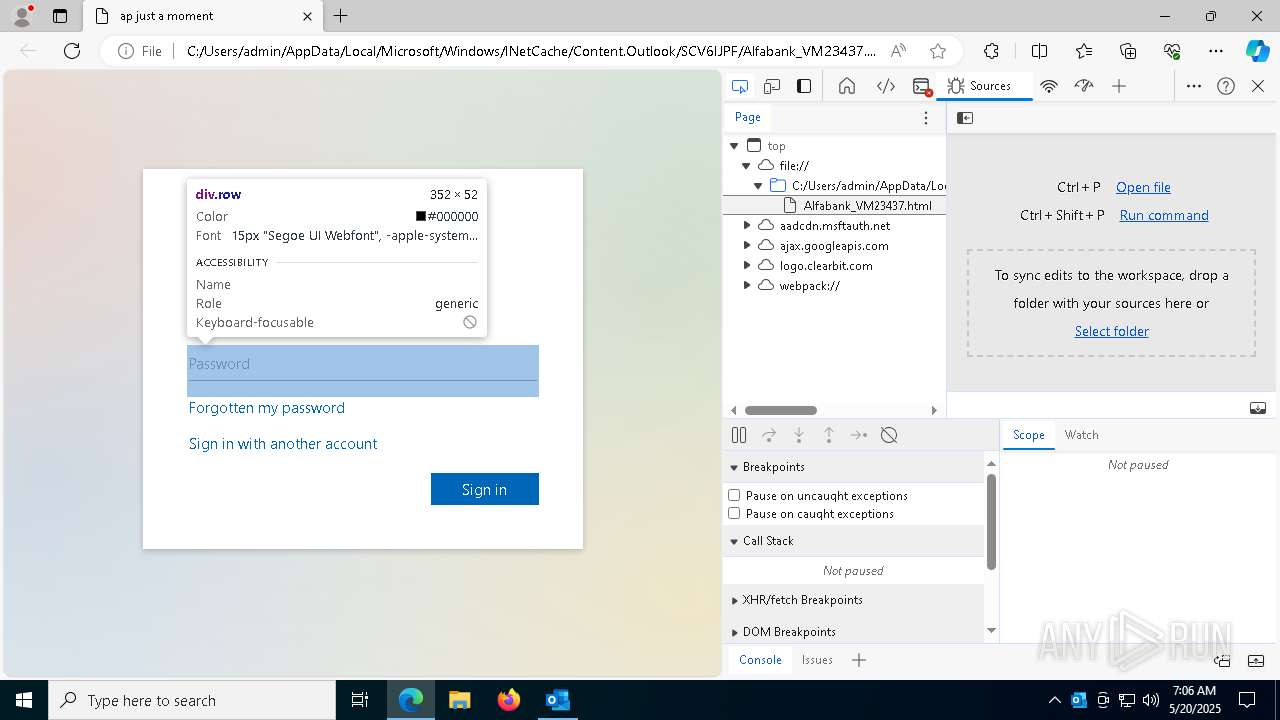Open browser Extensions icon
The height and width of the screenshot is (720, 1280).
pos(991,51)
